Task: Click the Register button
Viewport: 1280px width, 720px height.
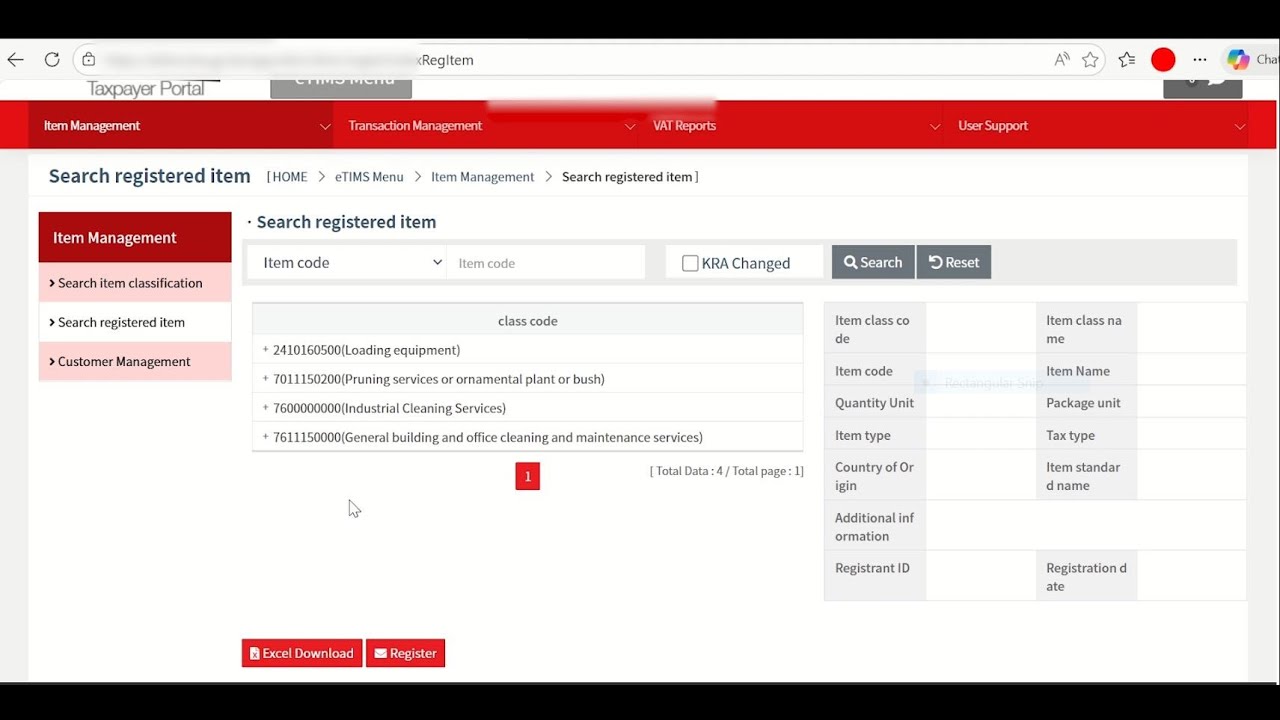Action: (x=405, y=653)
